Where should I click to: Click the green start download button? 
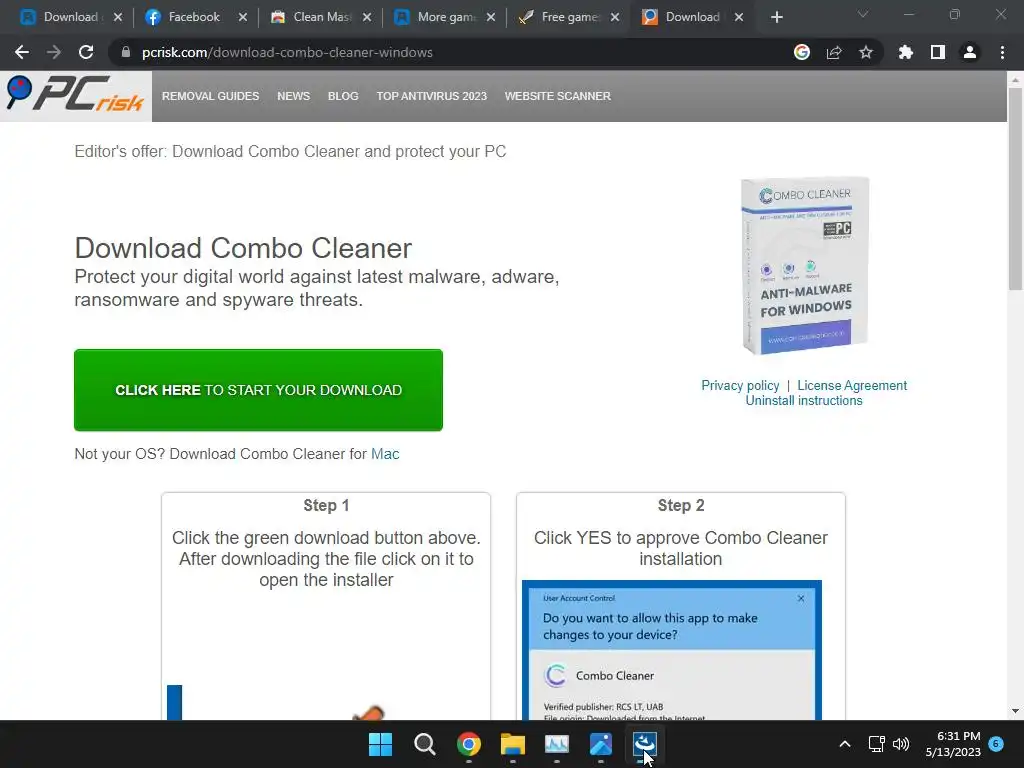pyautogui.click(x=259, y=390)
